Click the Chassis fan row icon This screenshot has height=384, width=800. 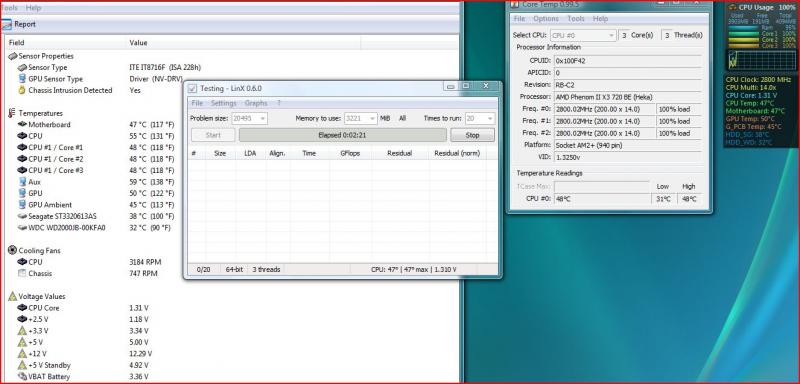pyautogui.click(x=22, y=273)
